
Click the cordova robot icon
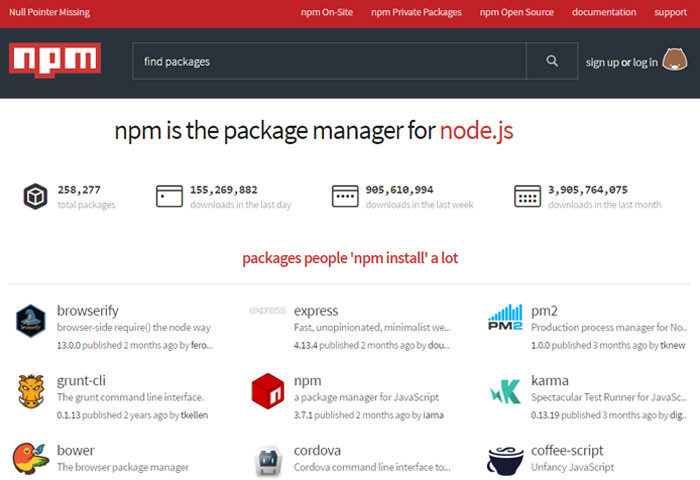268,462
